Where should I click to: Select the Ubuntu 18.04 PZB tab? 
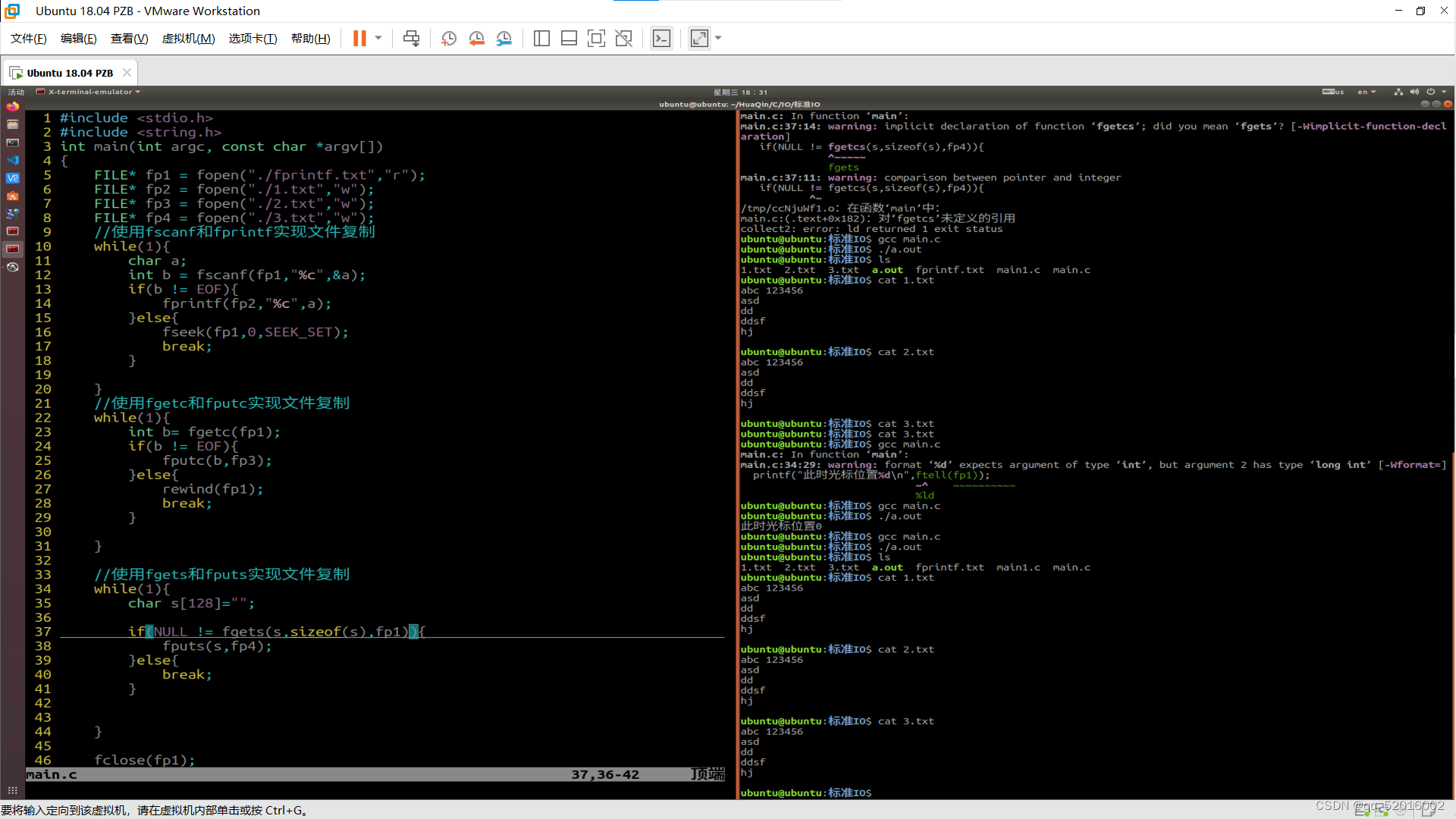pyautogui.click(x=69, y=73)
